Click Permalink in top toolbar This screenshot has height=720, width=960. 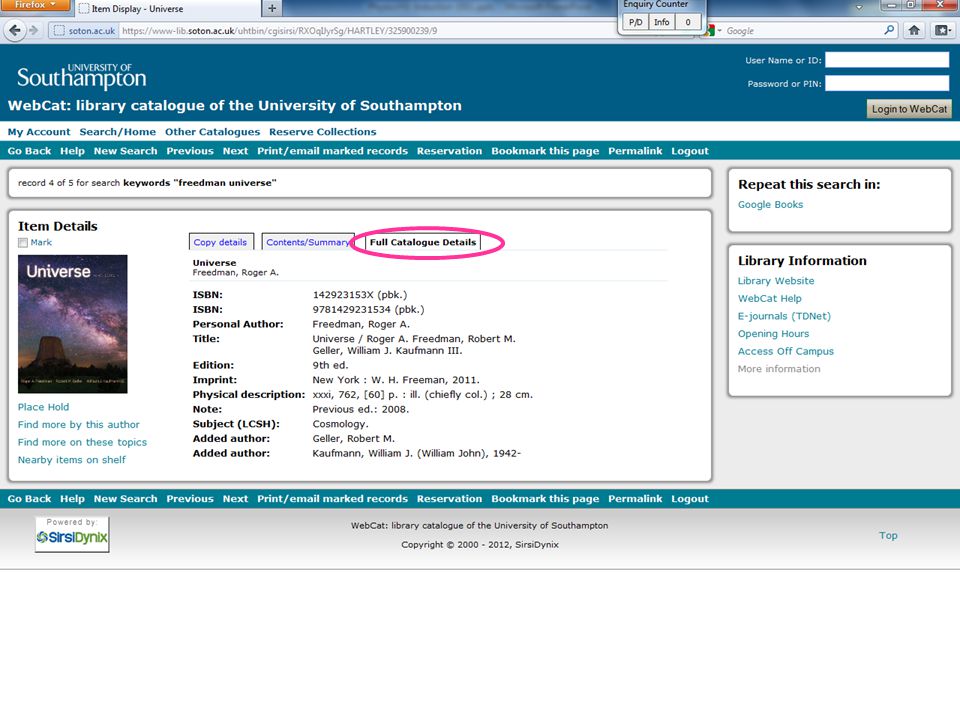[635, 151]
